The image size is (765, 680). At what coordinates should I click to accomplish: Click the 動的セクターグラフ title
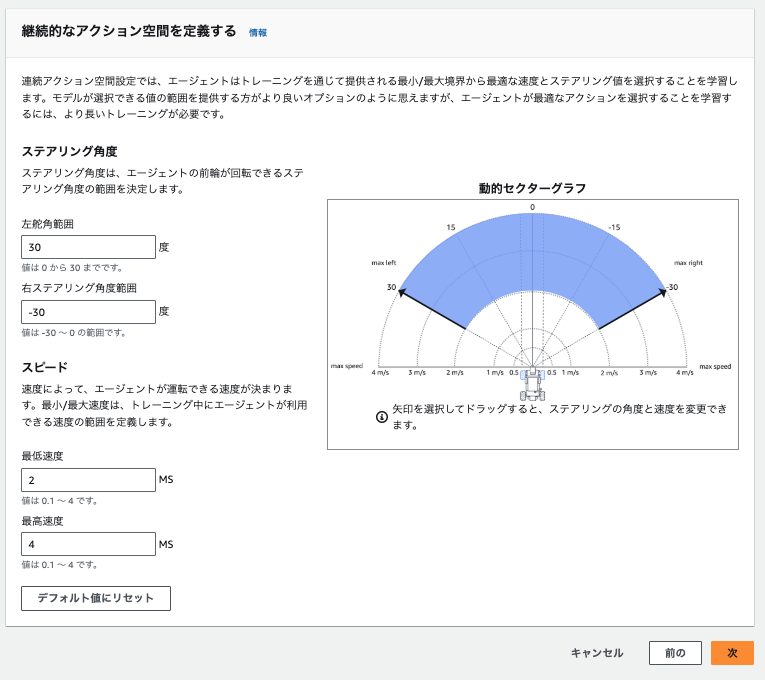click(x=532, y=188)
